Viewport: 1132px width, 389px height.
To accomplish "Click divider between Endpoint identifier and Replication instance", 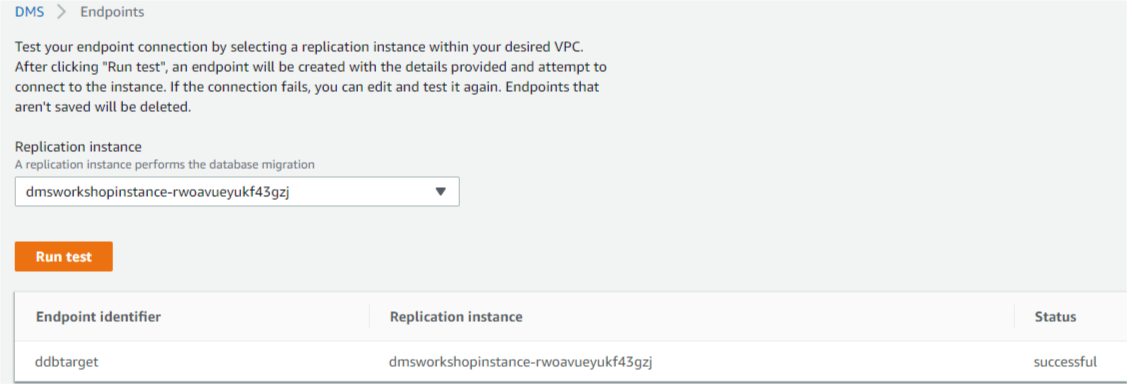I will coord(369,317).
